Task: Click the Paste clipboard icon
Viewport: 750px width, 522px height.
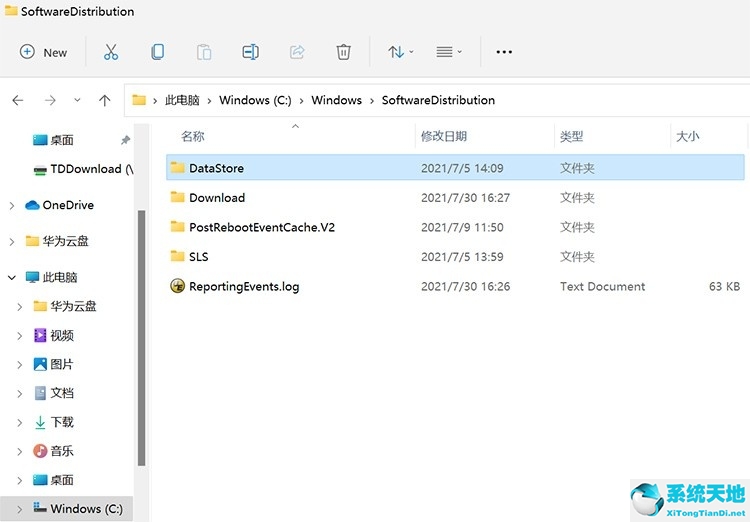Action: (204, 52)
